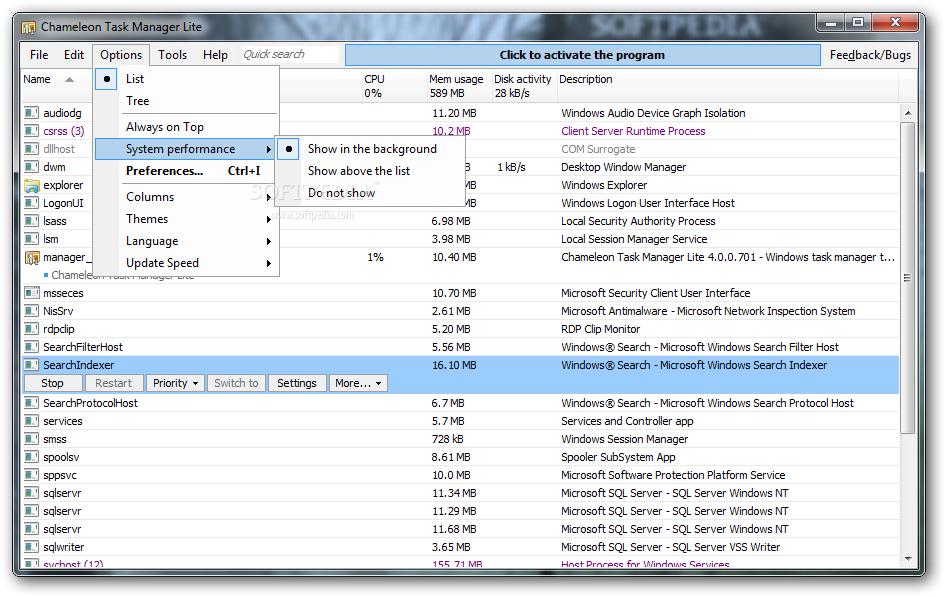
Task: Choose Show above the list
Action: [371, 171]
